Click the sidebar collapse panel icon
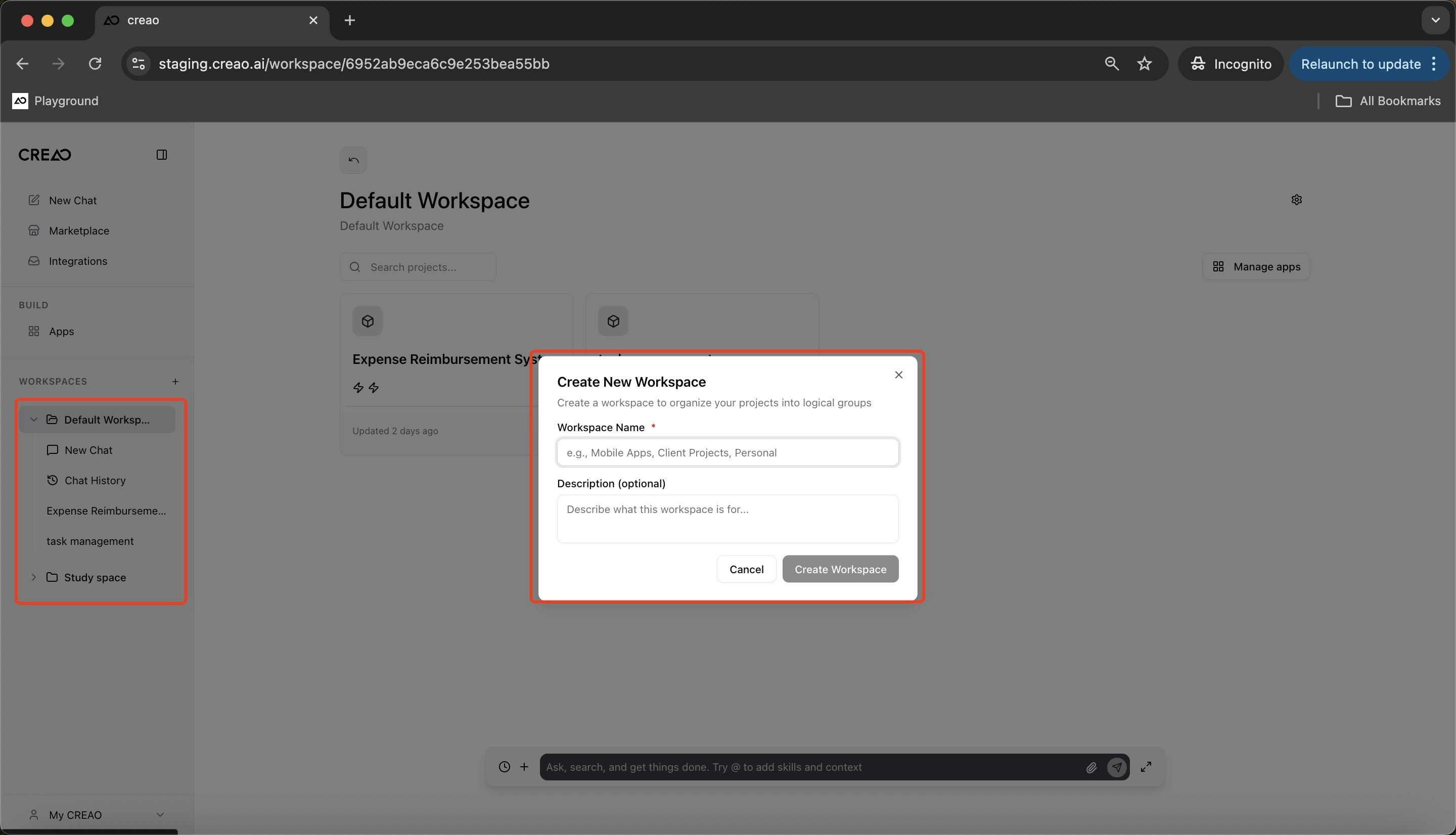Image resolution: width=1456 pixels, height=835 pixels. 161,155
